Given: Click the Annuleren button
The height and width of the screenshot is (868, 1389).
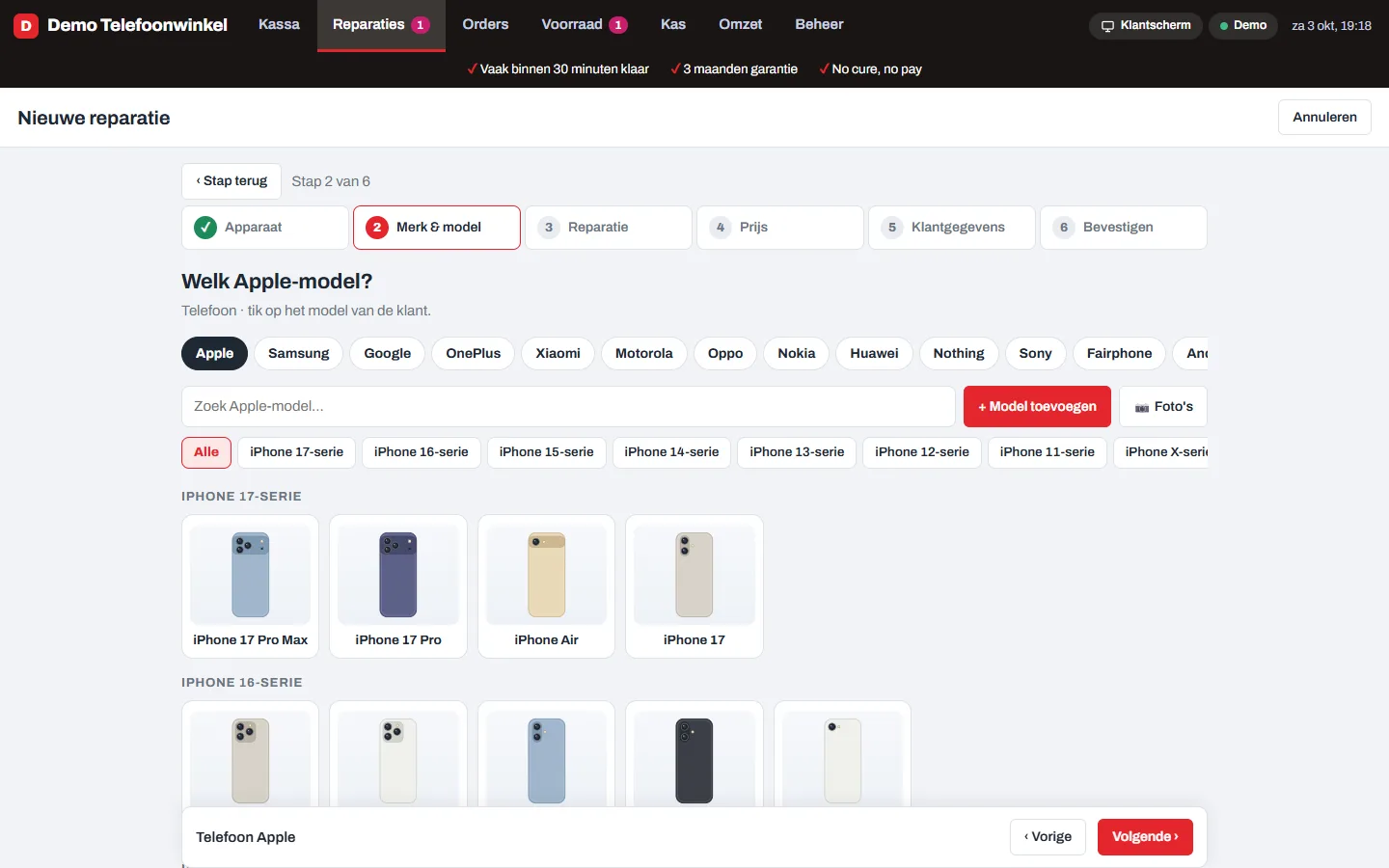Looking at the screenshot, I should point(1324,118).
